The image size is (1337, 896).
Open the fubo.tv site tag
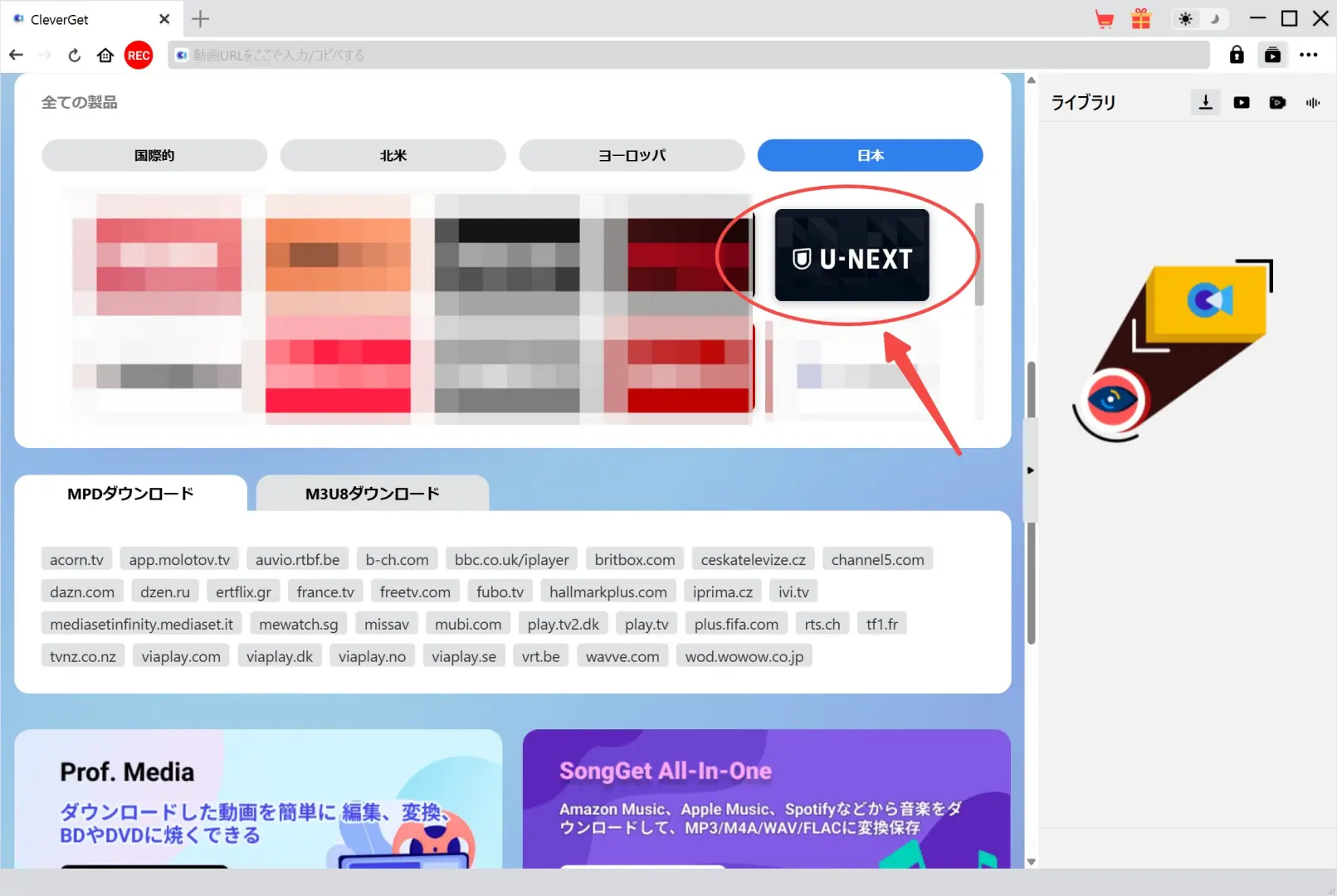(x=500, y=592)
